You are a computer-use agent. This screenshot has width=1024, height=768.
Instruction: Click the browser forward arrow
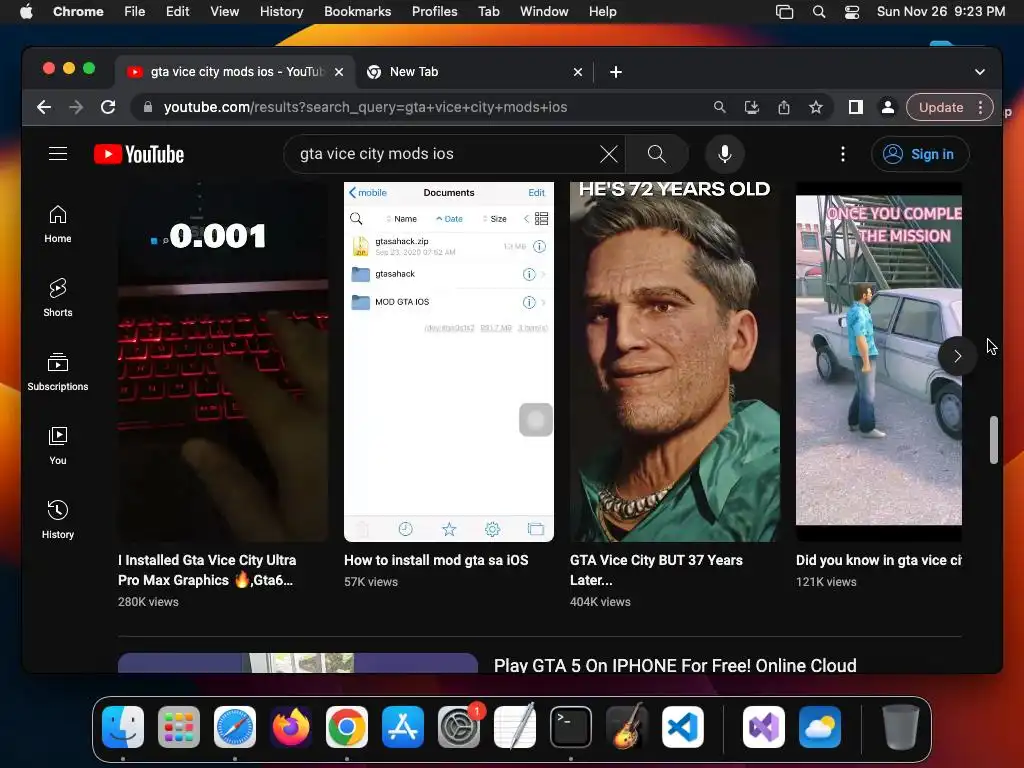(76, 107)
